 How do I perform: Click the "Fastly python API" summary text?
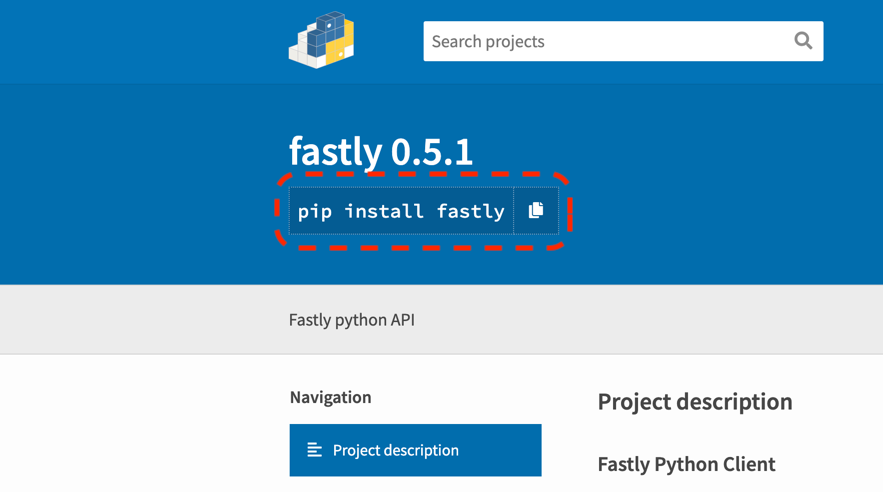pos(351,320)
